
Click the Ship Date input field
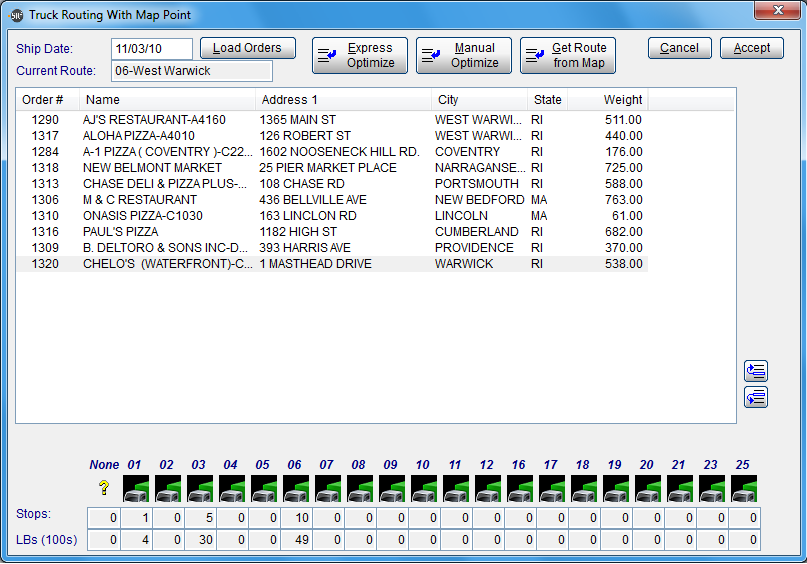(x=151, y=49)
